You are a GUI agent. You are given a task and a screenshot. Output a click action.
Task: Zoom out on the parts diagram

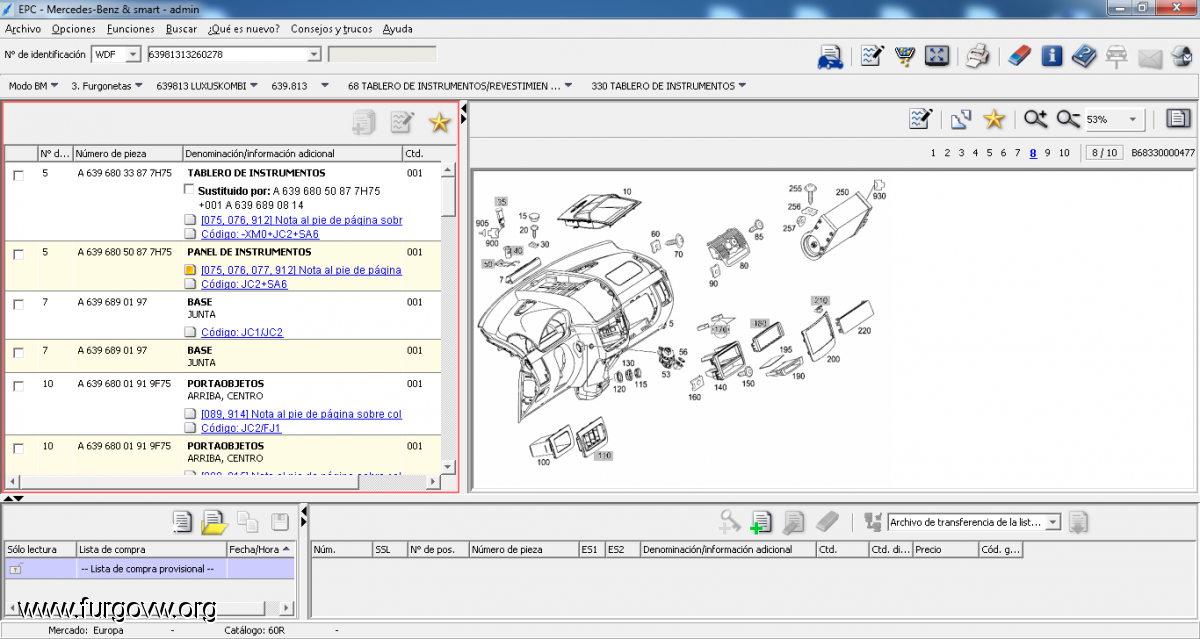(1068, 119)
